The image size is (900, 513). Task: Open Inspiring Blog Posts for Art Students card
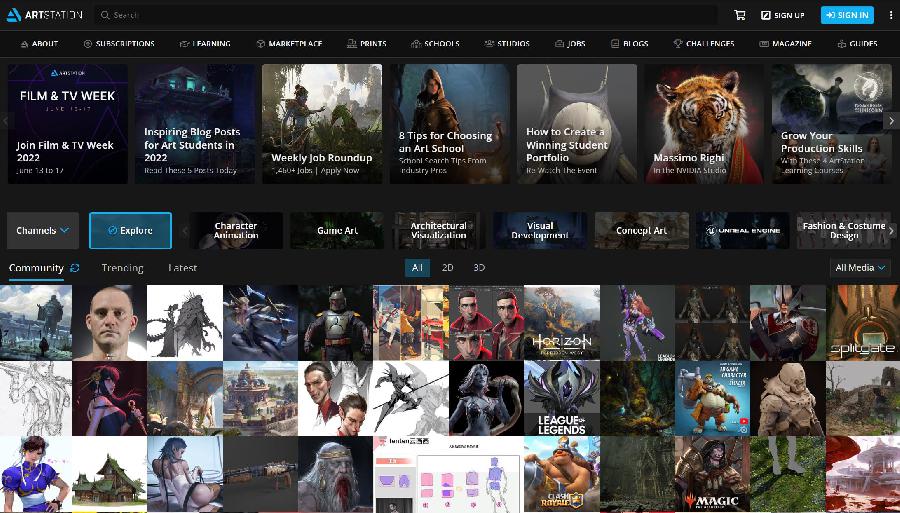pyautogui.click(x=195, y=124)
